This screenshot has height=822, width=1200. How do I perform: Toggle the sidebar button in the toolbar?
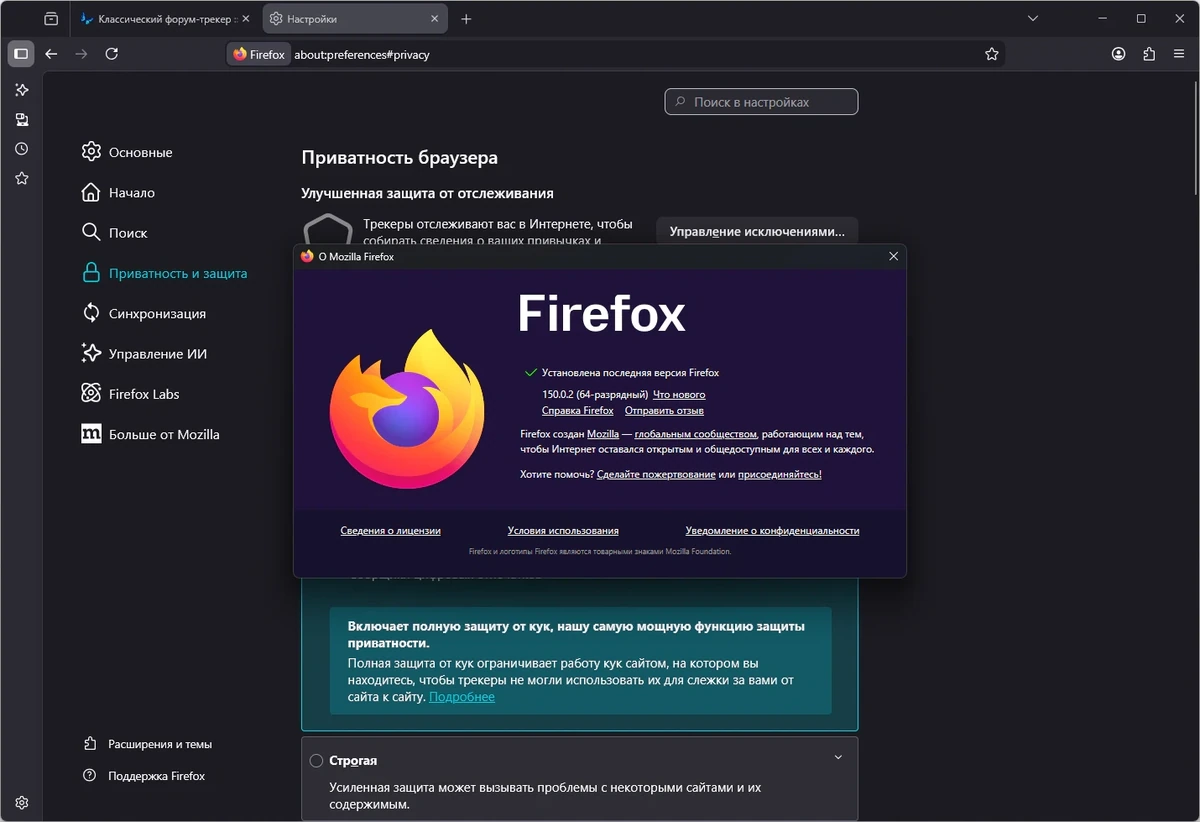point(21,54)
